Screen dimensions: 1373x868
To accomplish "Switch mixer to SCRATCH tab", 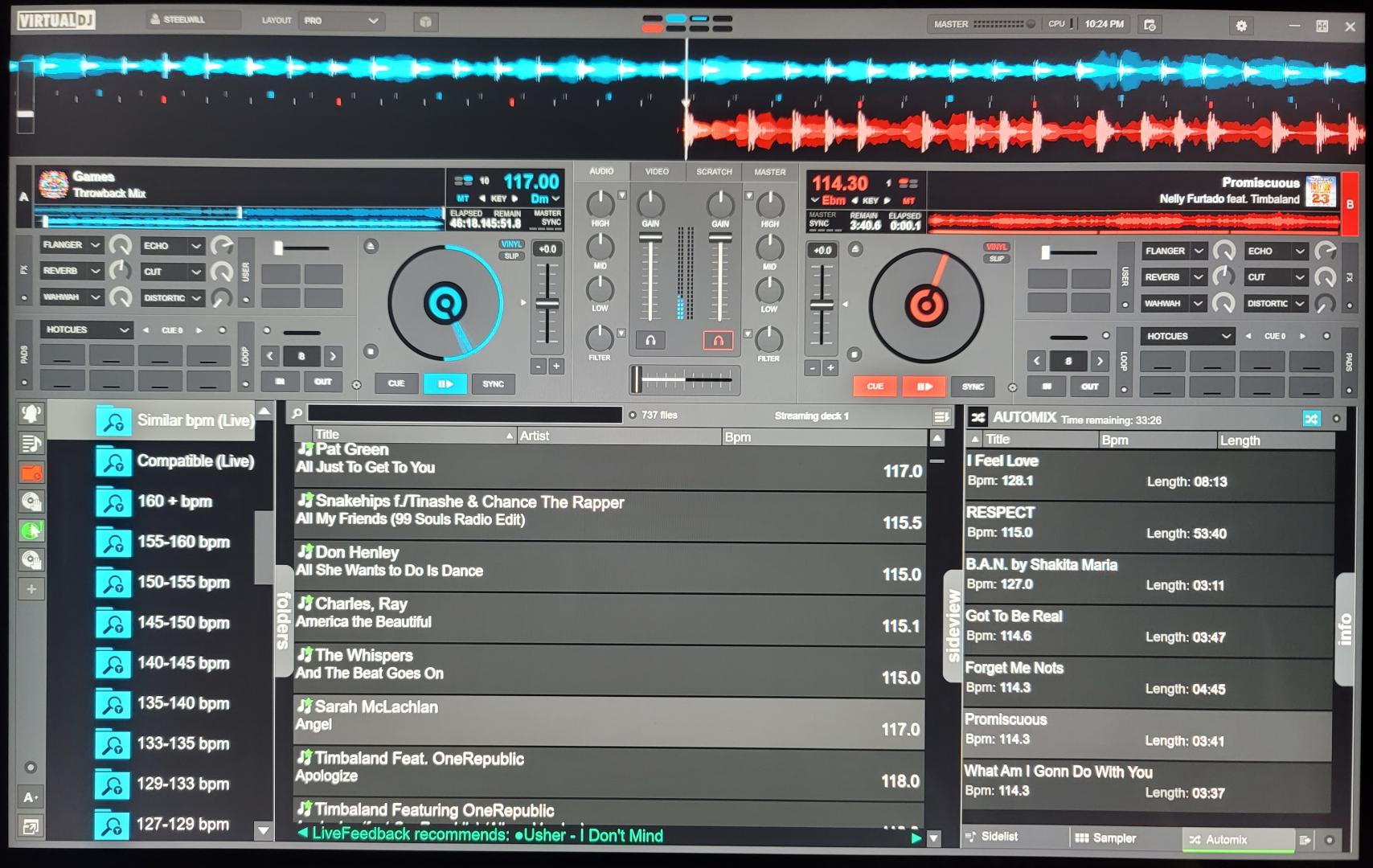I will [x=714, y=171].
